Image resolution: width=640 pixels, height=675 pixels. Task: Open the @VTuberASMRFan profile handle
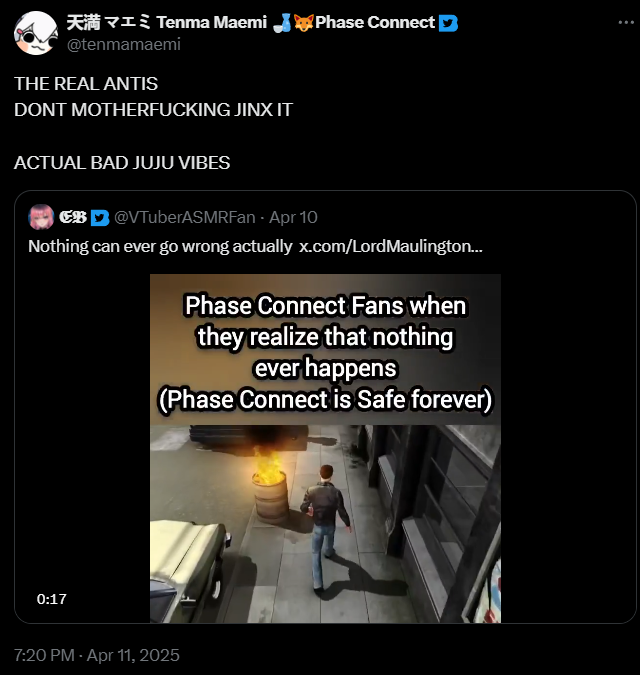185,217
